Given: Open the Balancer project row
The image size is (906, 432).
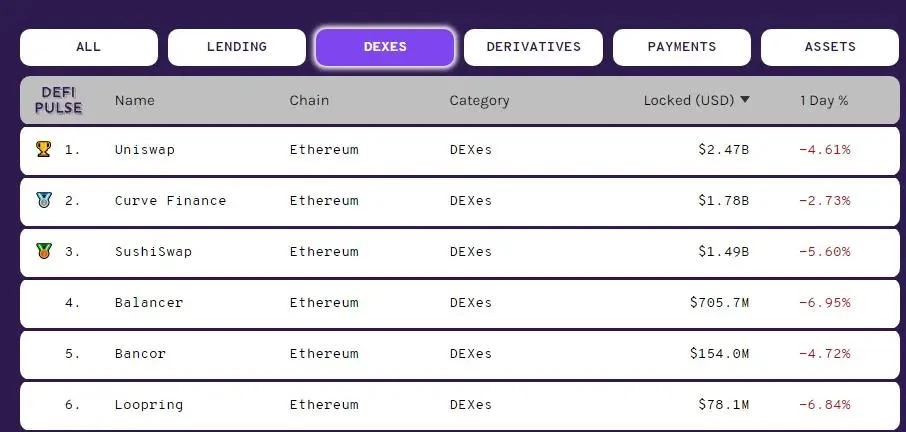Looking at the screenshot, I should click(x=459, y=303).
